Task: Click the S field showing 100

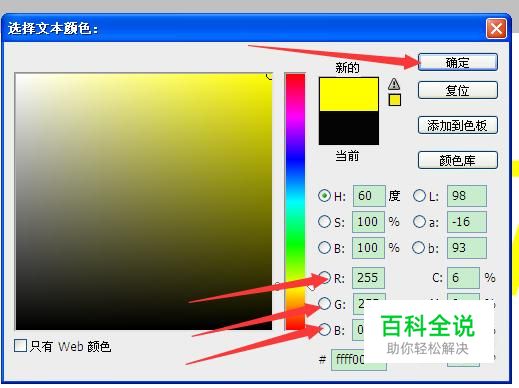Action: (x=368, y=222)
